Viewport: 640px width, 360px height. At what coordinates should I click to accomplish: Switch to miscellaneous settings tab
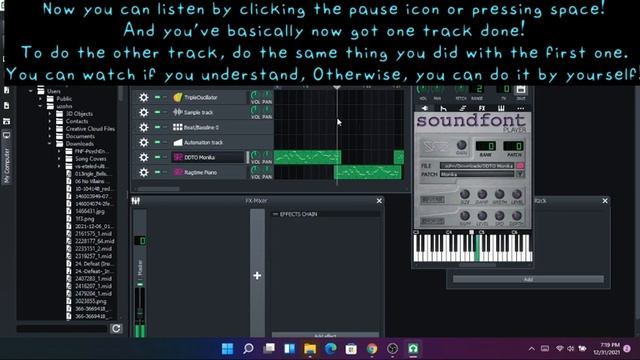tap(520, 108)
